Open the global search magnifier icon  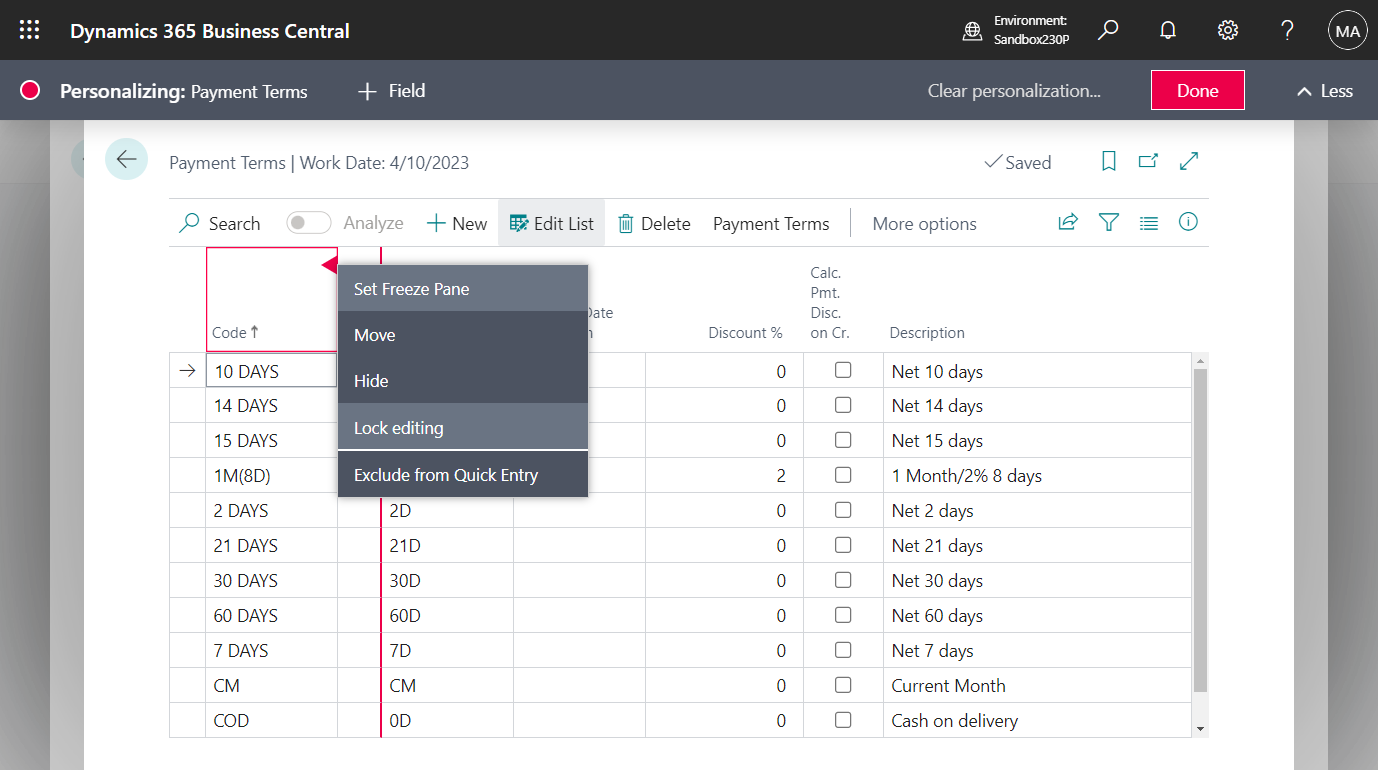1107,30
